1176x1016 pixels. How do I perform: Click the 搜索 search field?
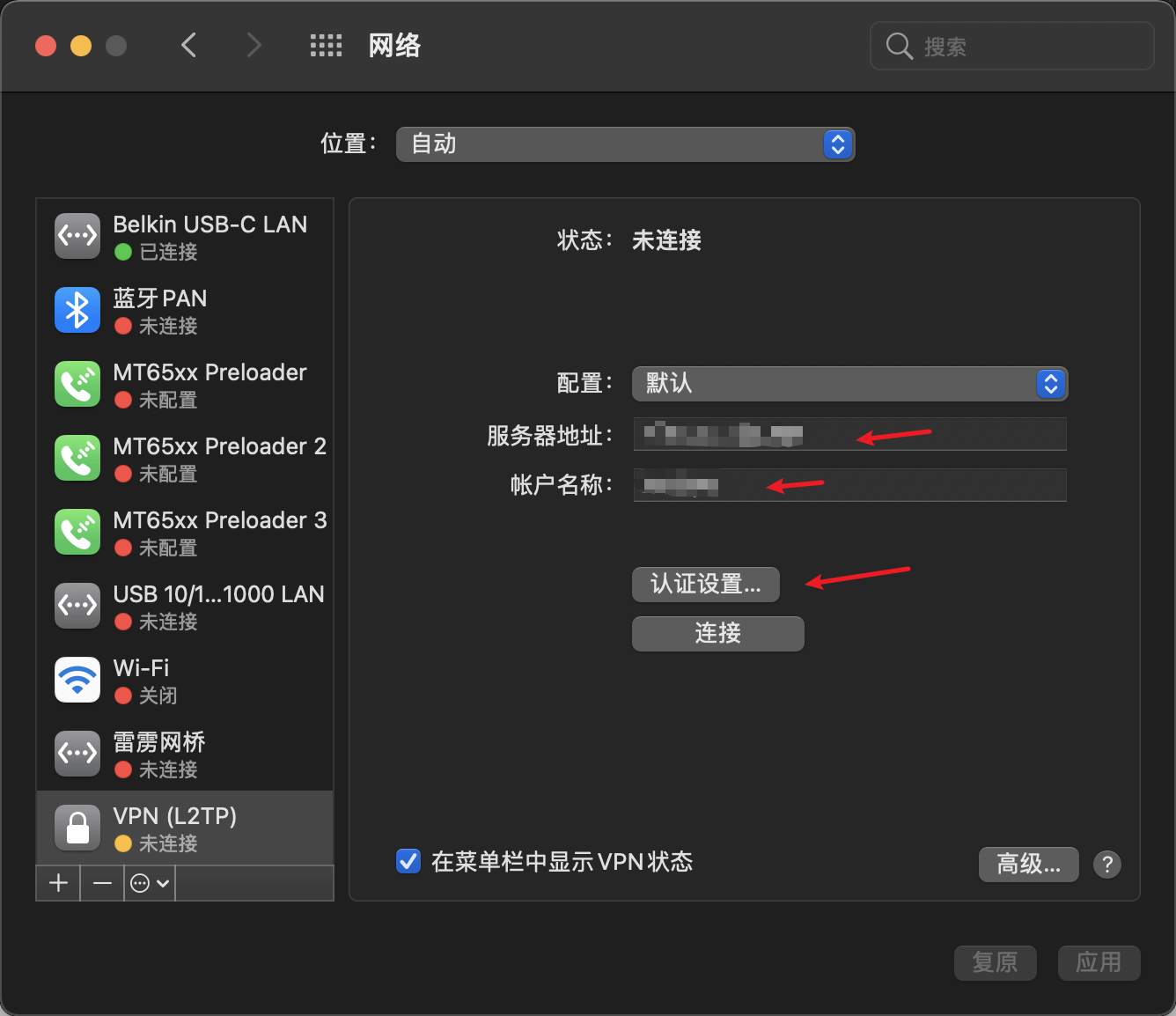(1011, 46)
